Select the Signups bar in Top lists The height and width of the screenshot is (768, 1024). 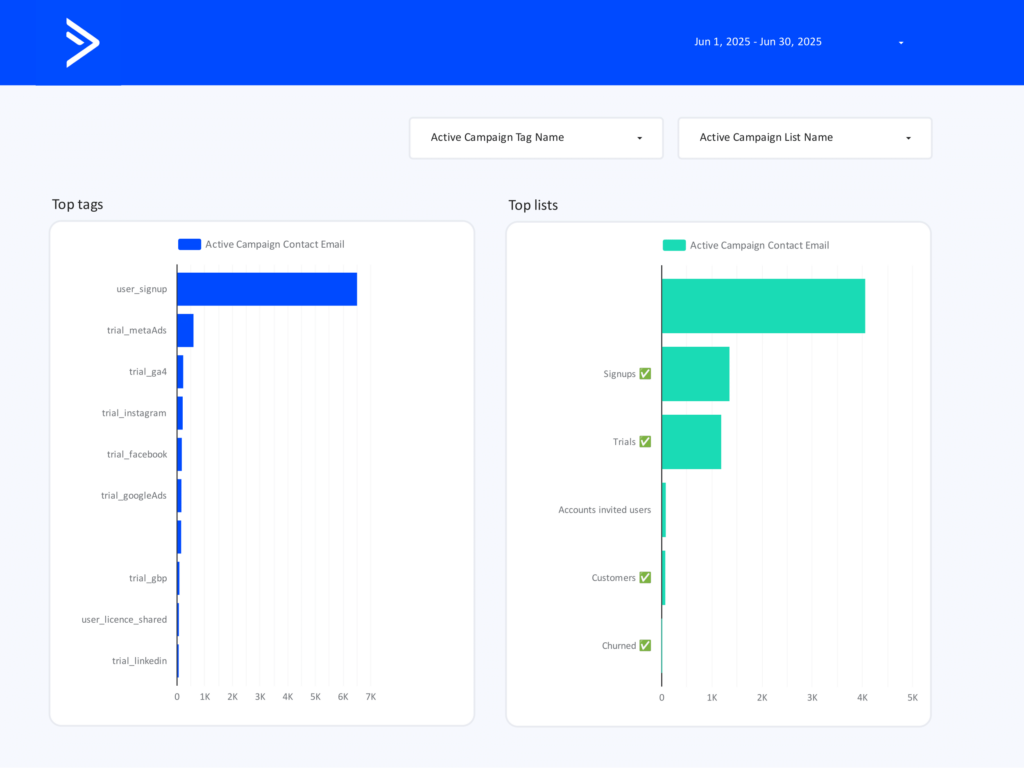695,374
